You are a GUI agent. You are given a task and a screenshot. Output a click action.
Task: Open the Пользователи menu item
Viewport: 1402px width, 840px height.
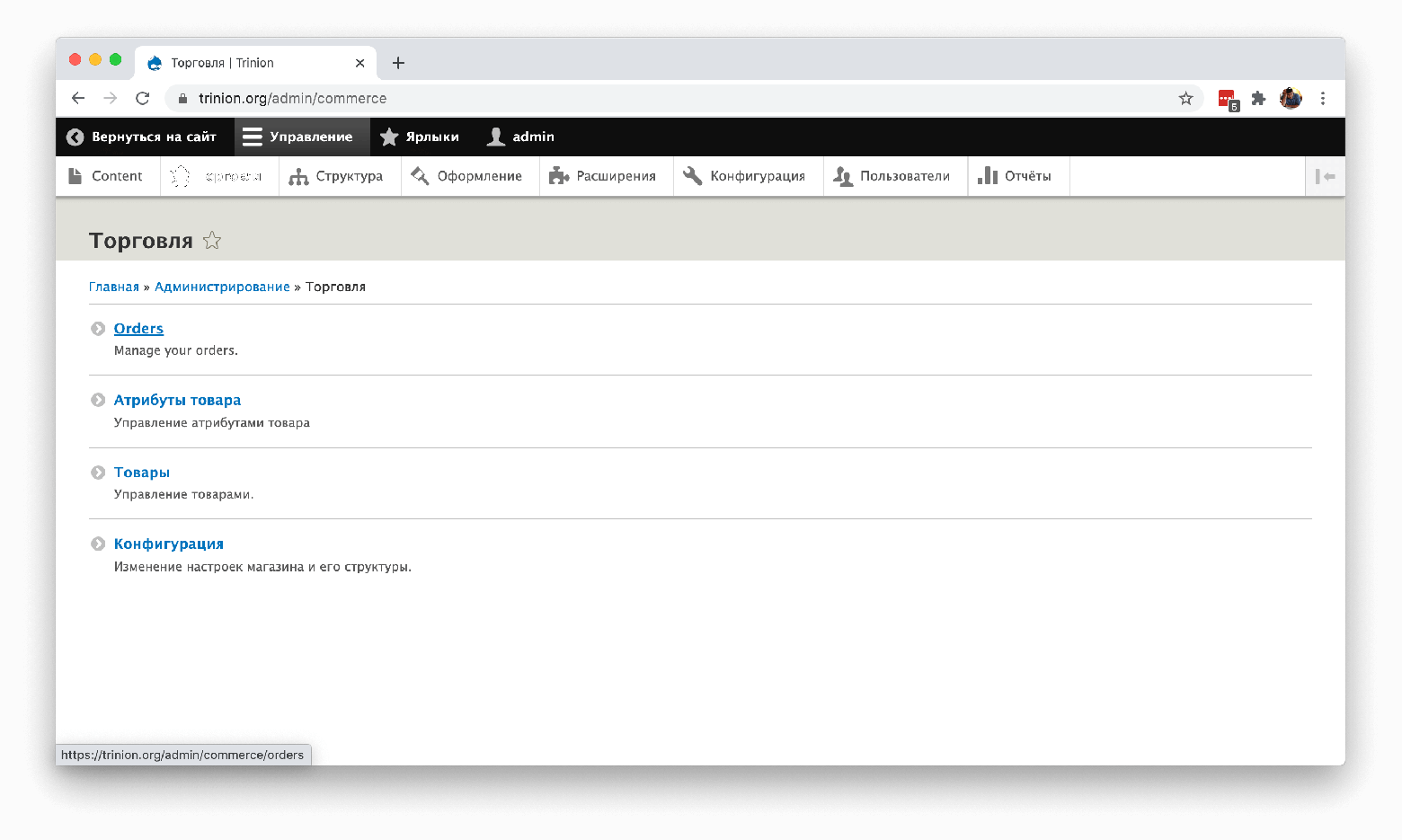pos(895,176)
